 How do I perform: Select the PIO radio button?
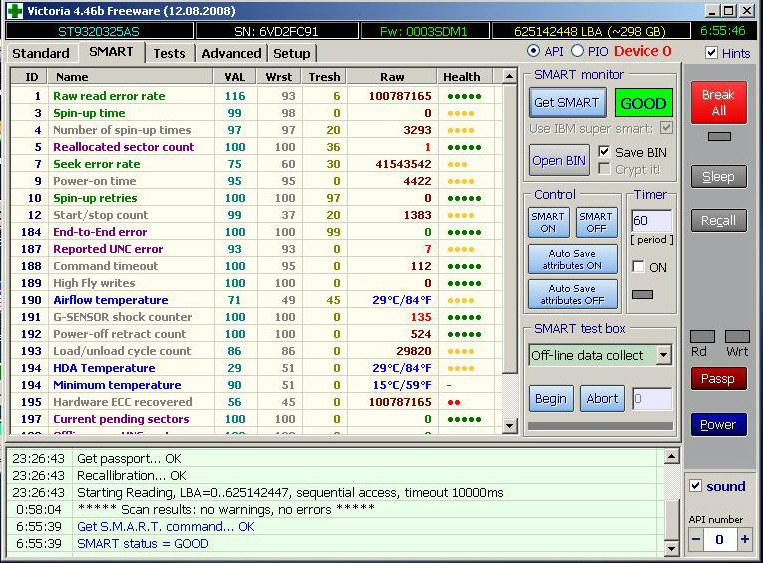tap(577, 52)
